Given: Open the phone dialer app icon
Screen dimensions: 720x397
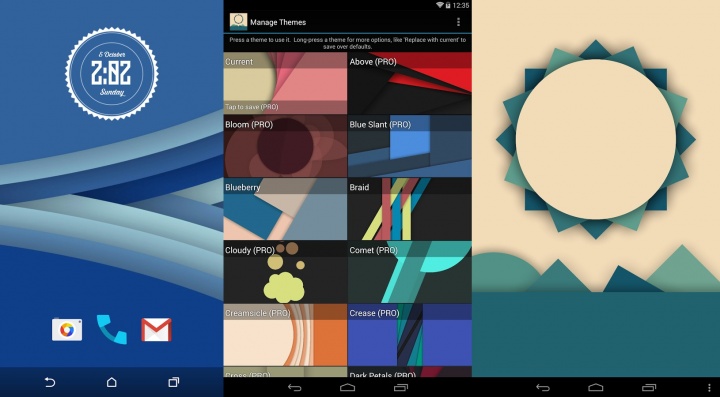Looking at the screenshot, I should pyautogui.click(x=112, y=329).
